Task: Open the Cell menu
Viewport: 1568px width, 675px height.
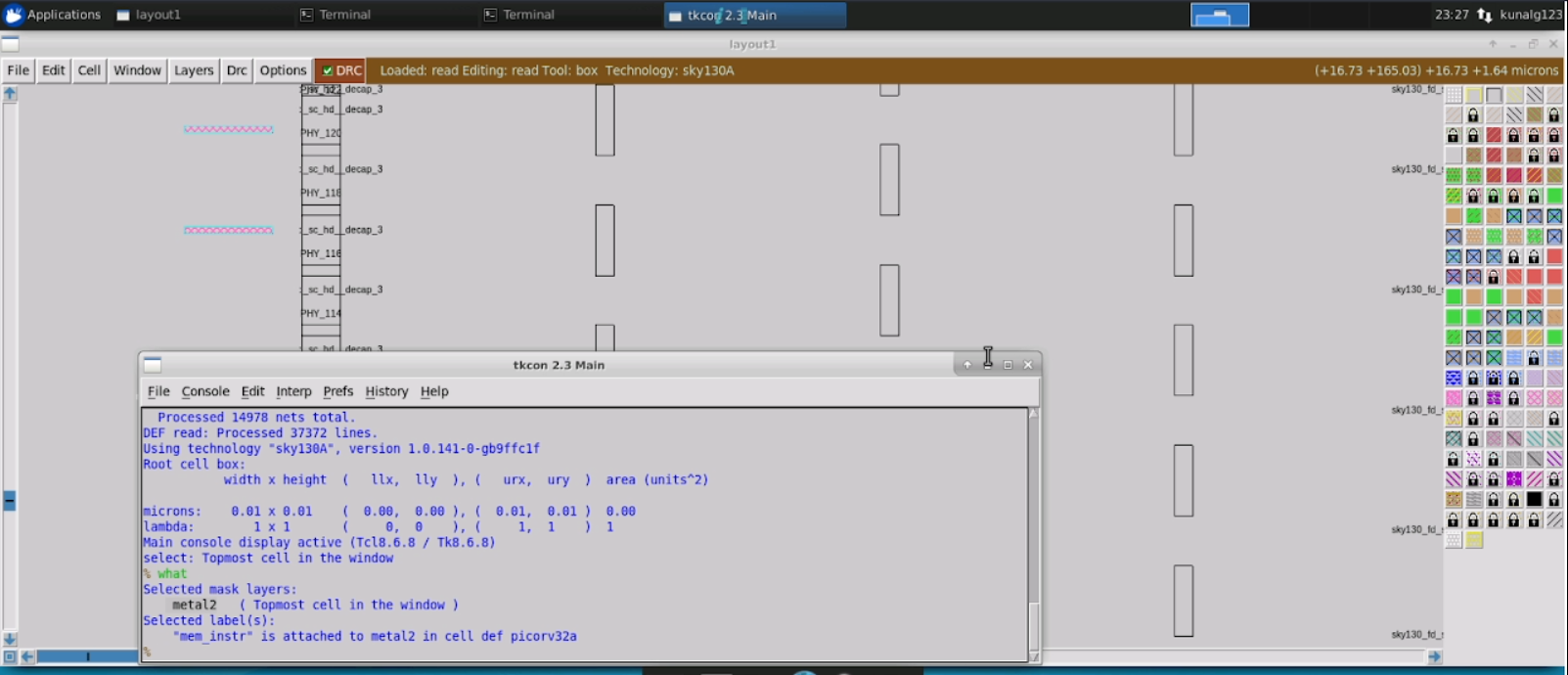Action: 89,70
